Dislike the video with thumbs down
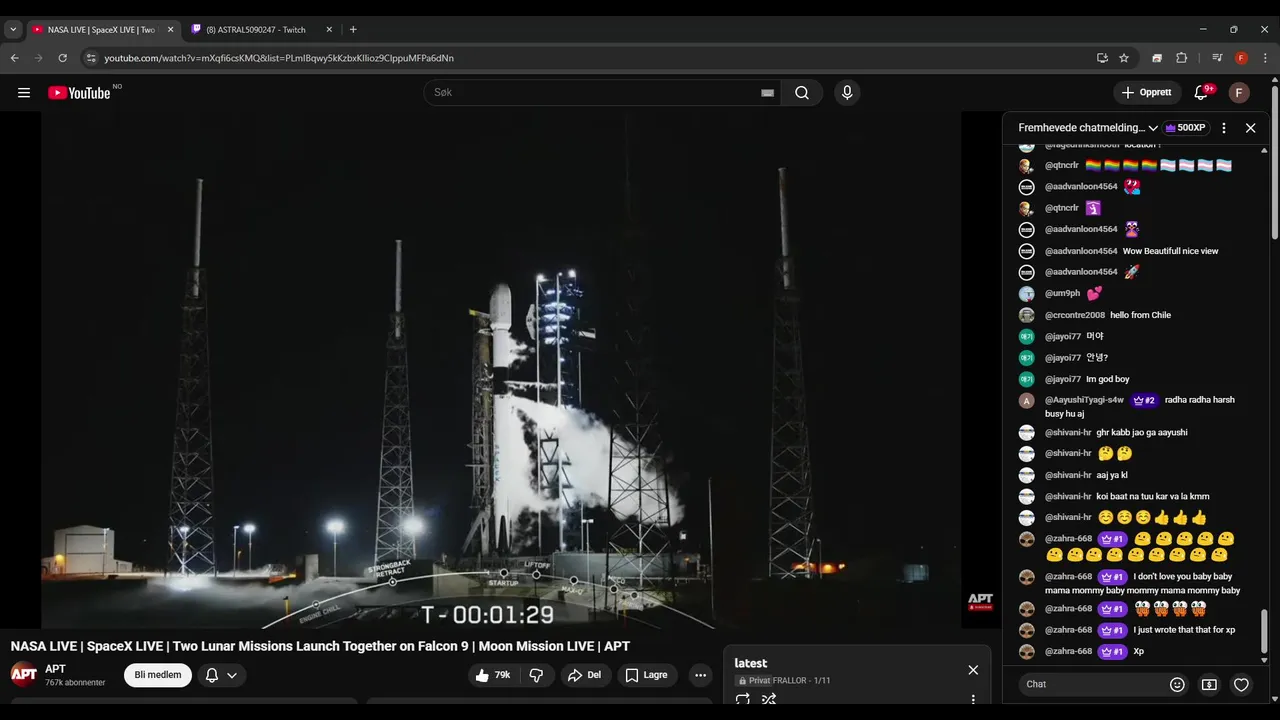This screenshot has width=1280, height=720. (x=536, y=675)
